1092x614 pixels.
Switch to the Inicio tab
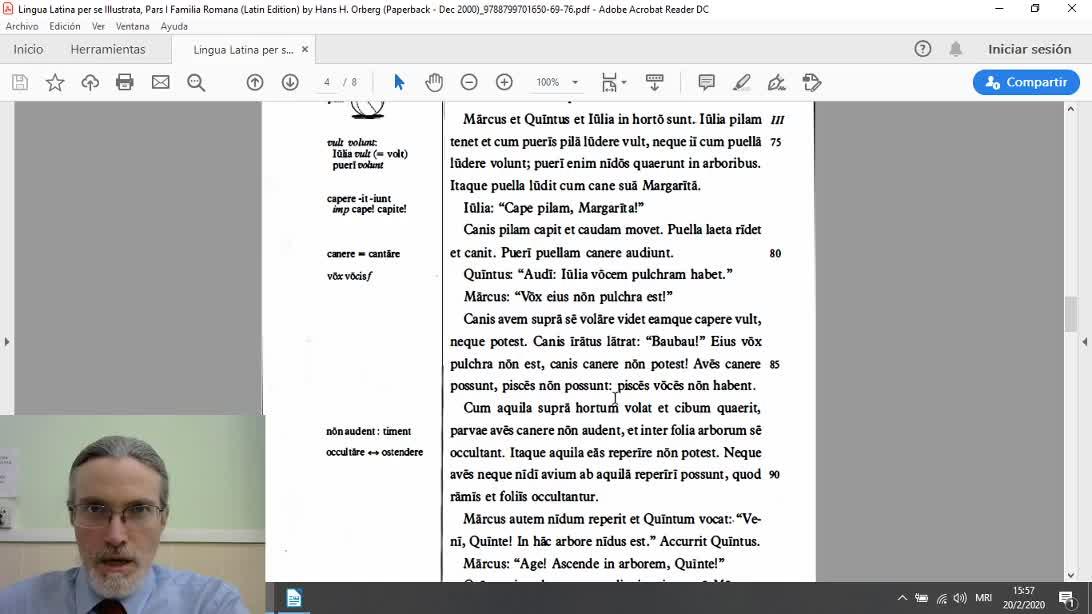point(29,49)
